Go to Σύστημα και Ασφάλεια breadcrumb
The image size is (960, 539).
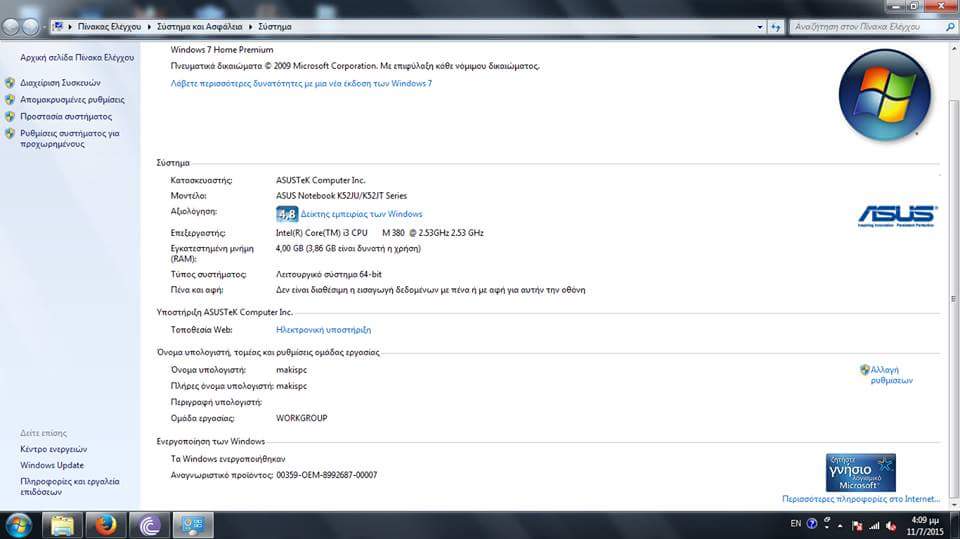pos(200,27)
